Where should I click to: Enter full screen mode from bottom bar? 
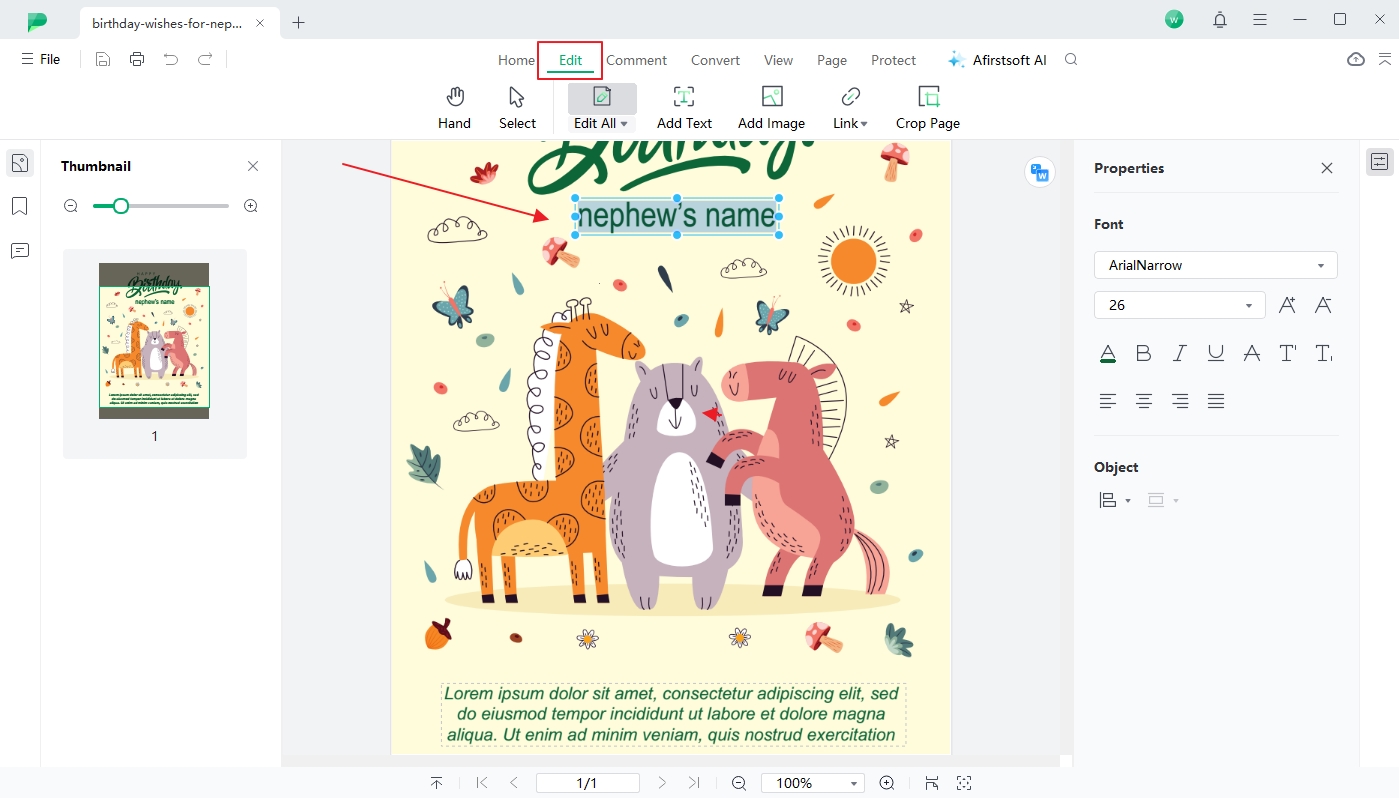point(964,783)
